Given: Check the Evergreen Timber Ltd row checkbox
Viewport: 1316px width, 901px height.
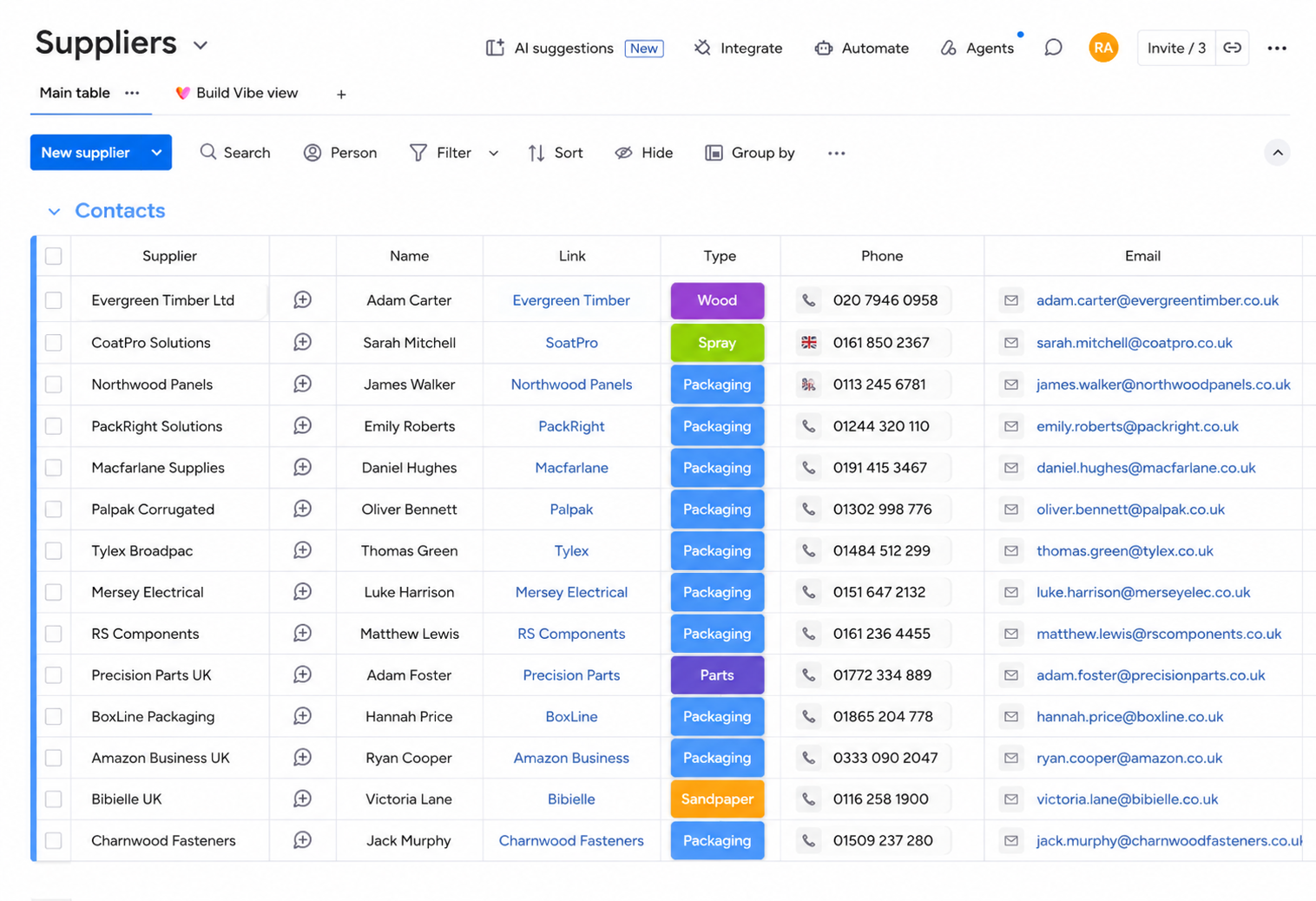Looking at the screenshot, I should pyautogui.click(x=54, y=300).
